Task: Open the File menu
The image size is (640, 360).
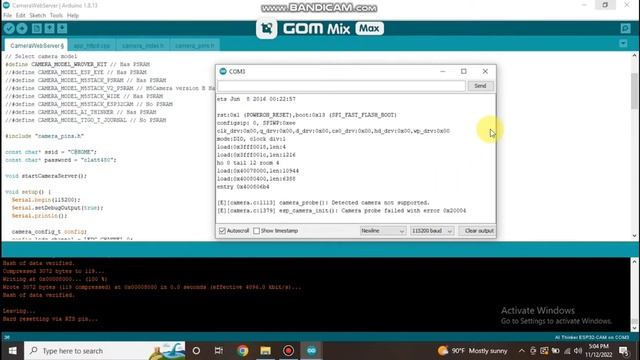Action: tap(7, 16)
